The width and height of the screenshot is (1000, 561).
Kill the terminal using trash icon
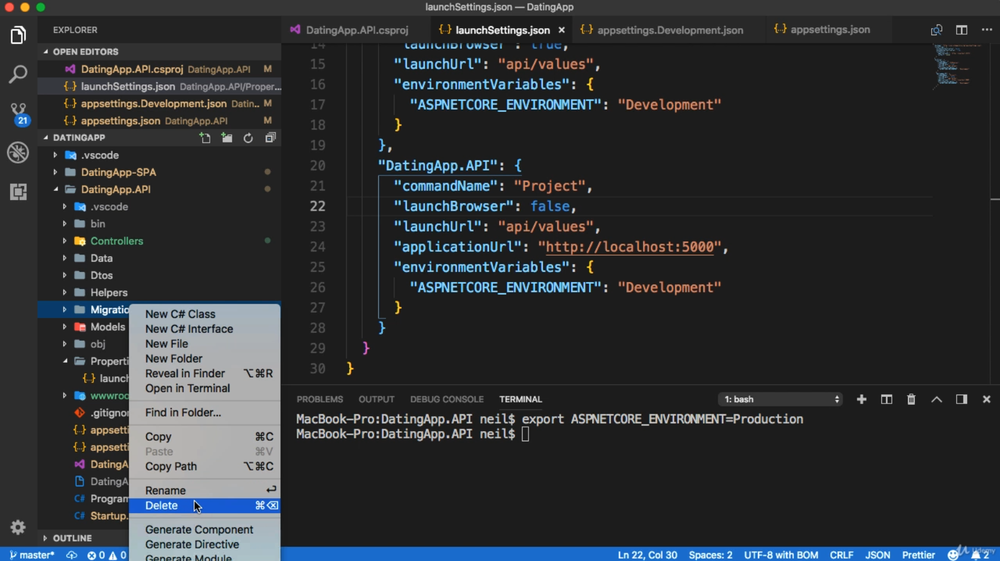(x=911, y=399)
